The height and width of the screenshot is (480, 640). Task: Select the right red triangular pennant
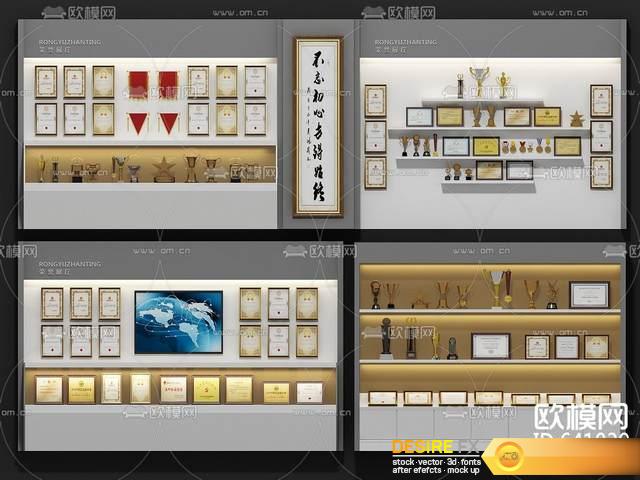(x=169, y=123)
